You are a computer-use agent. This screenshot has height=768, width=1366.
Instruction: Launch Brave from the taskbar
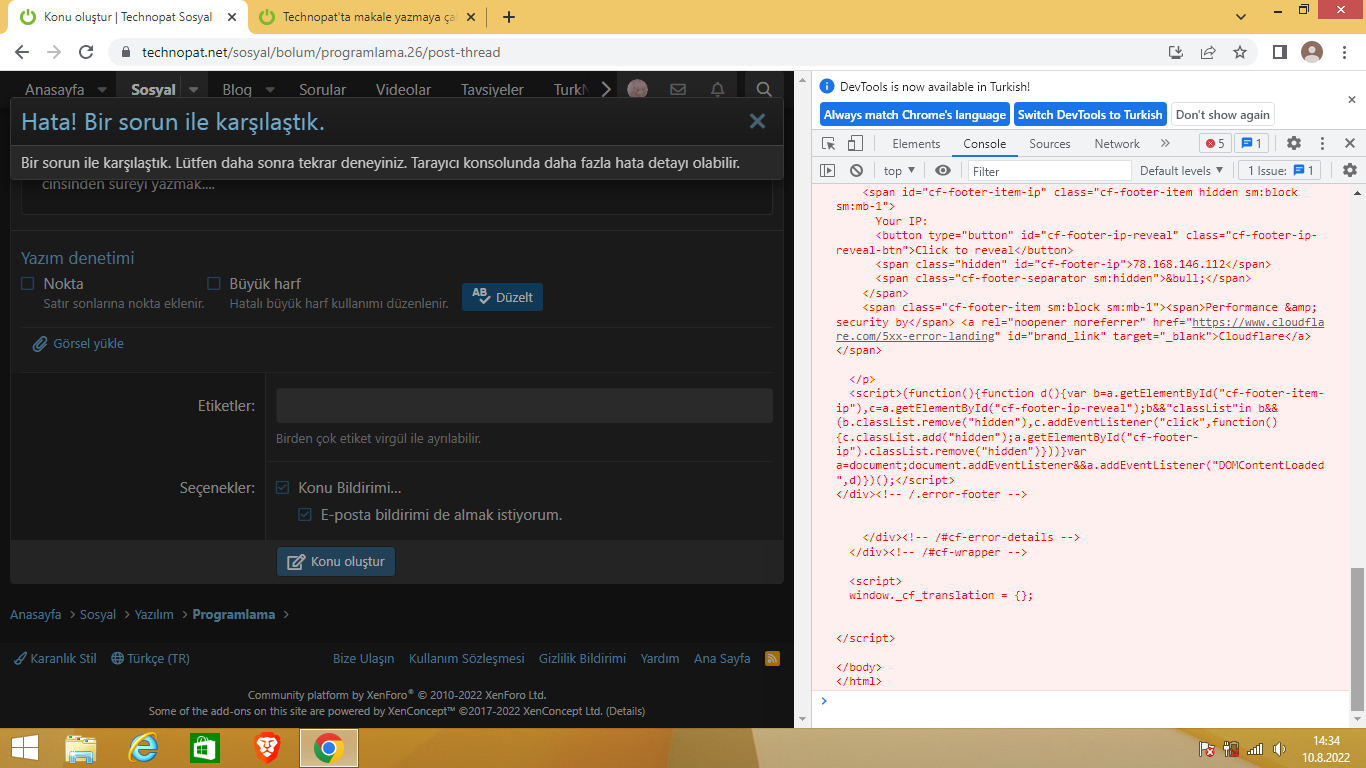click(266, 748)
